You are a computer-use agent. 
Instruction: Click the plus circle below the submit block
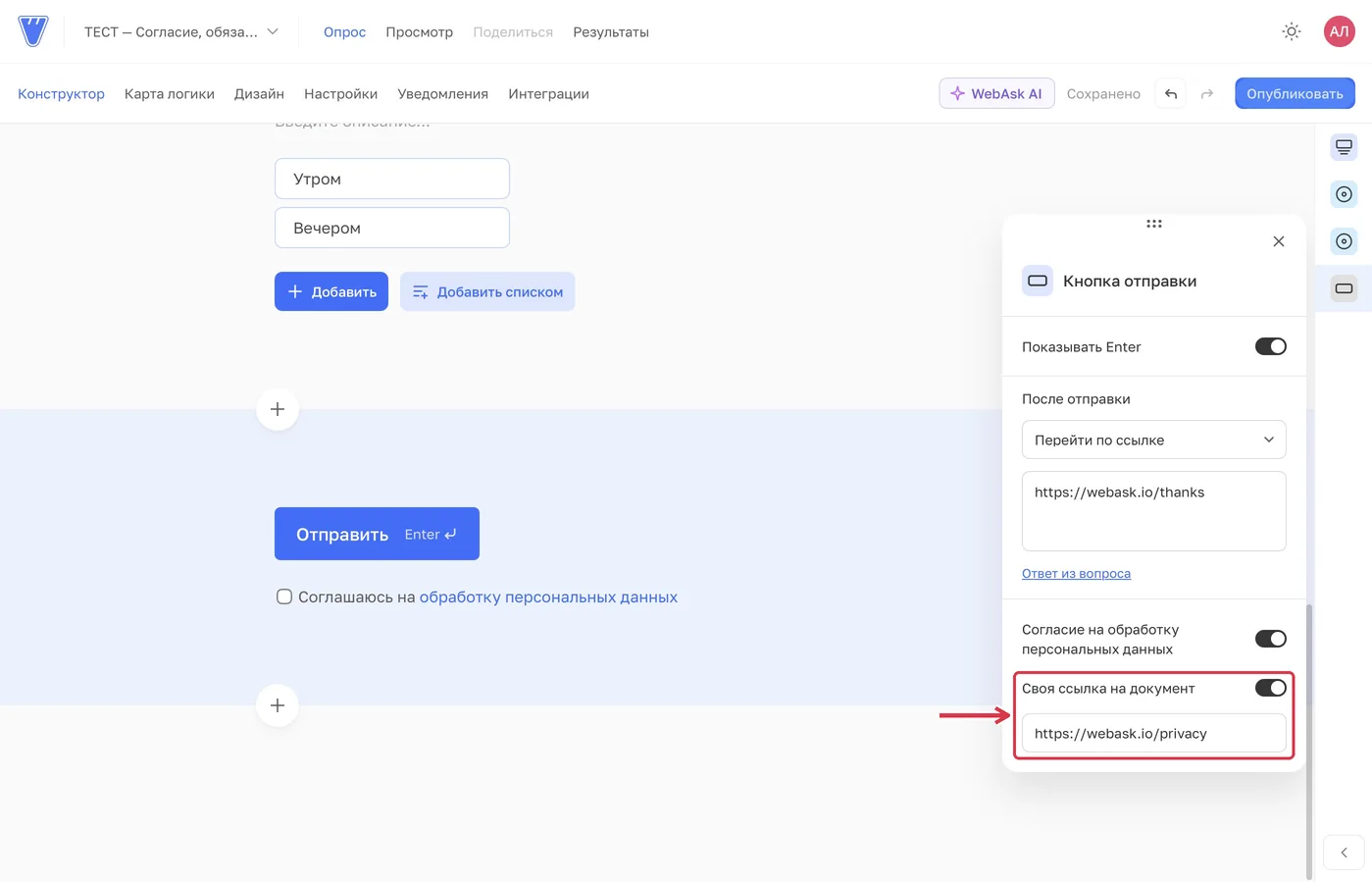278,705
